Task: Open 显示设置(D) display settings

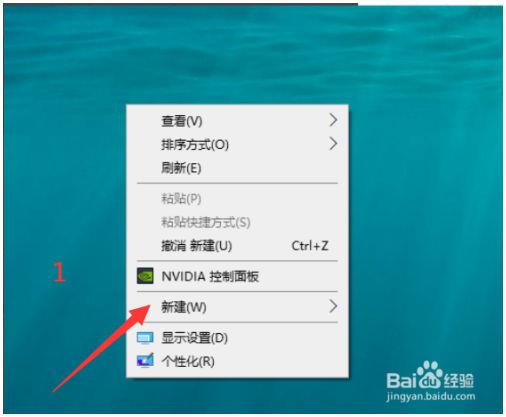Action: 237,338
